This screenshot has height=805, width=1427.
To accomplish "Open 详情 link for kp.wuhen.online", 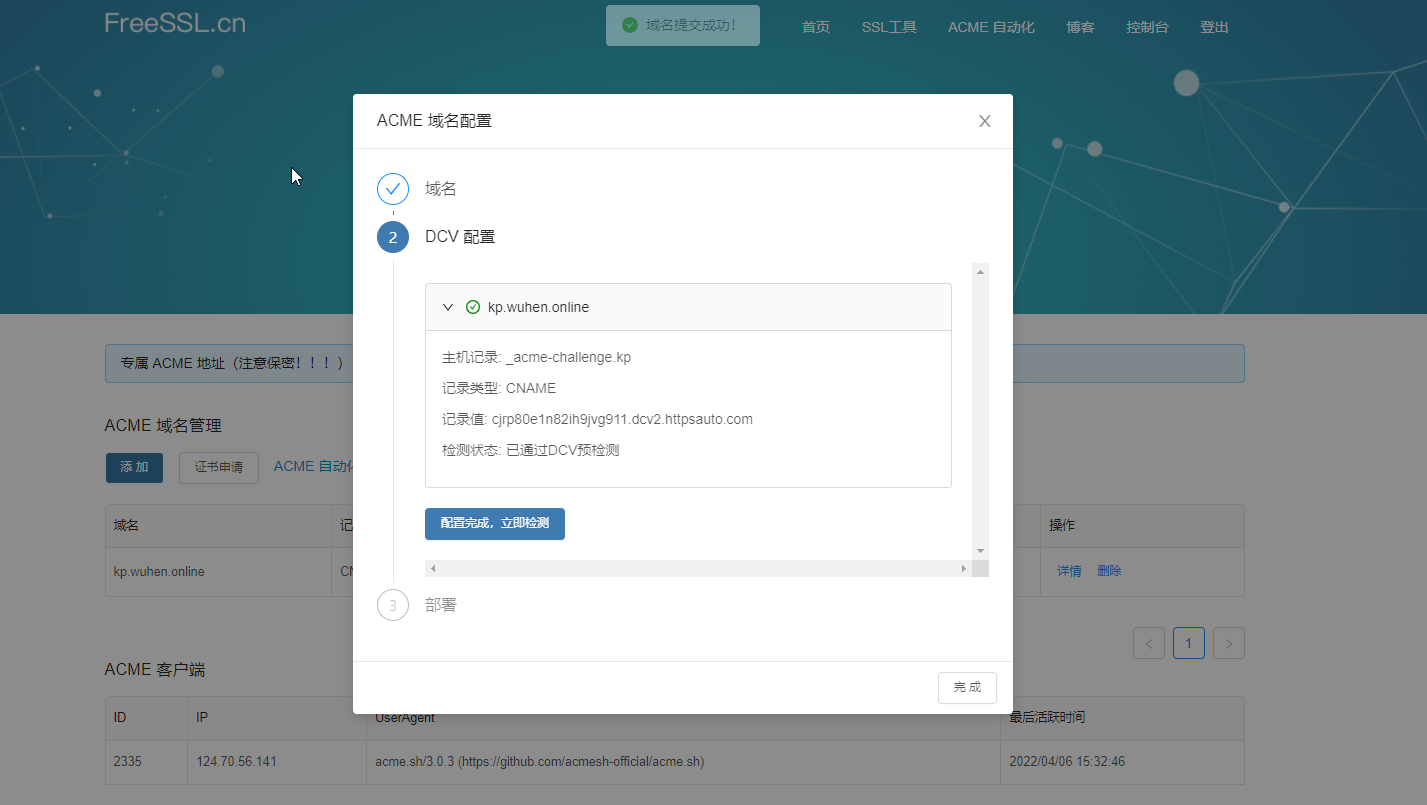I will 1069,571.
